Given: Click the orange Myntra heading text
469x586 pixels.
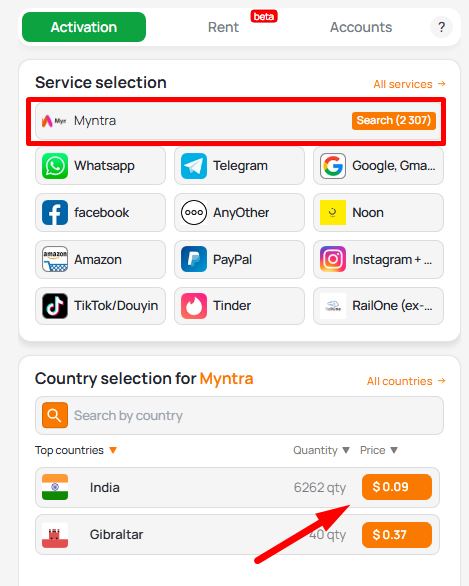Looking at the screenshot, I should (226, 379).
